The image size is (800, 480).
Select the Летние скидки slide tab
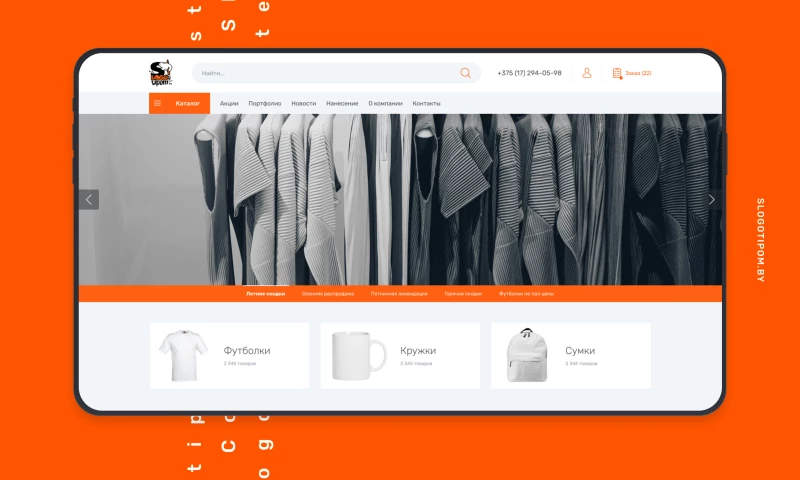point(265,294)
